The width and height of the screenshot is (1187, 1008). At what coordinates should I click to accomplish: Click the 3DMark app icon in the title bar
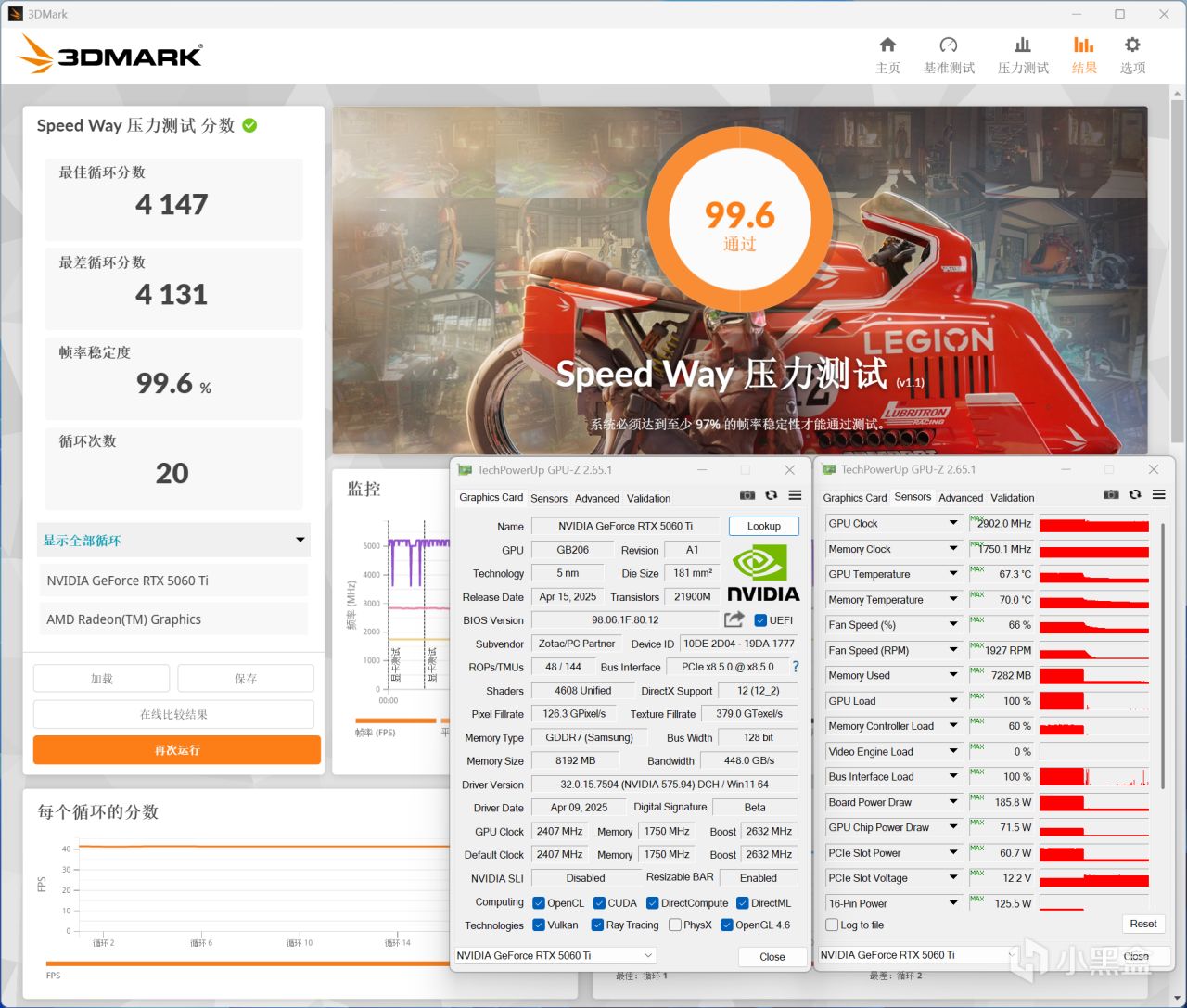pyautogui.click(x=15, y=14)
